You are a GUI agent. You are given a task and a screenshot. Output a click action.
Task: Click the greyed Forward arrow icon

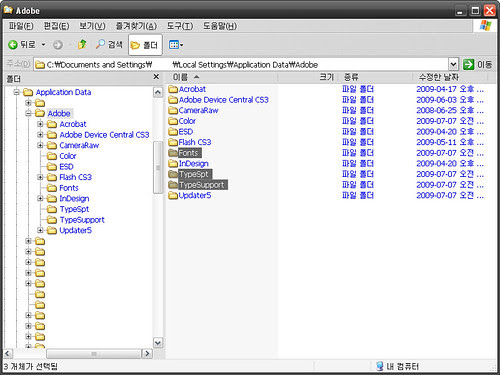(58, 45)
